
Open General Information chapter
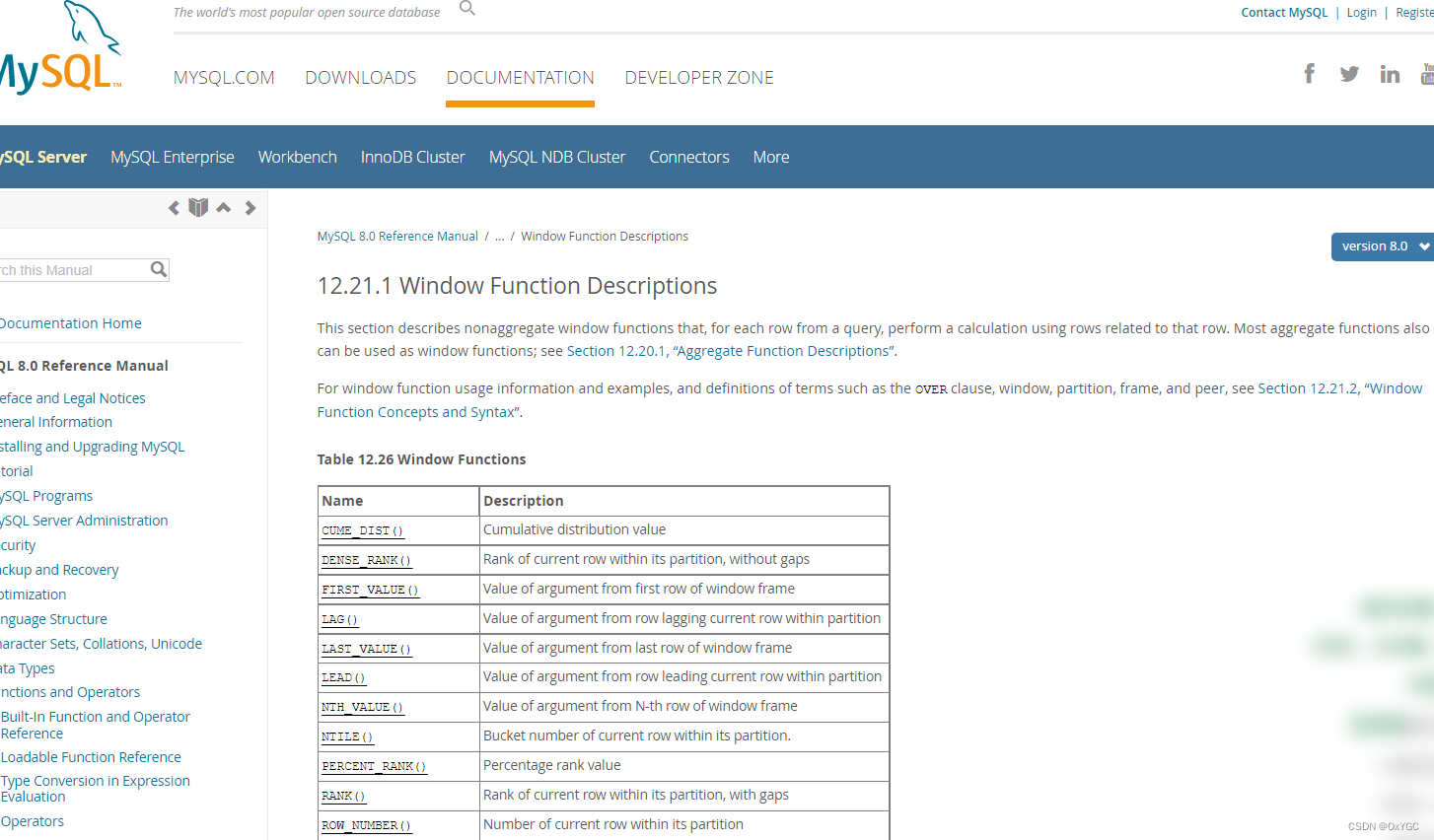point(55,422)
